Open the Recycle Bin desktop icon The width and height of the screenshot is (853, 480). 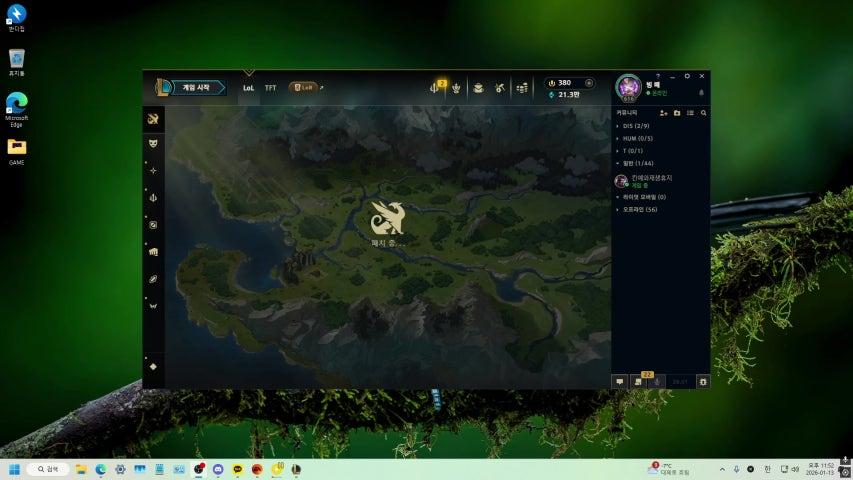click(16, 63)
